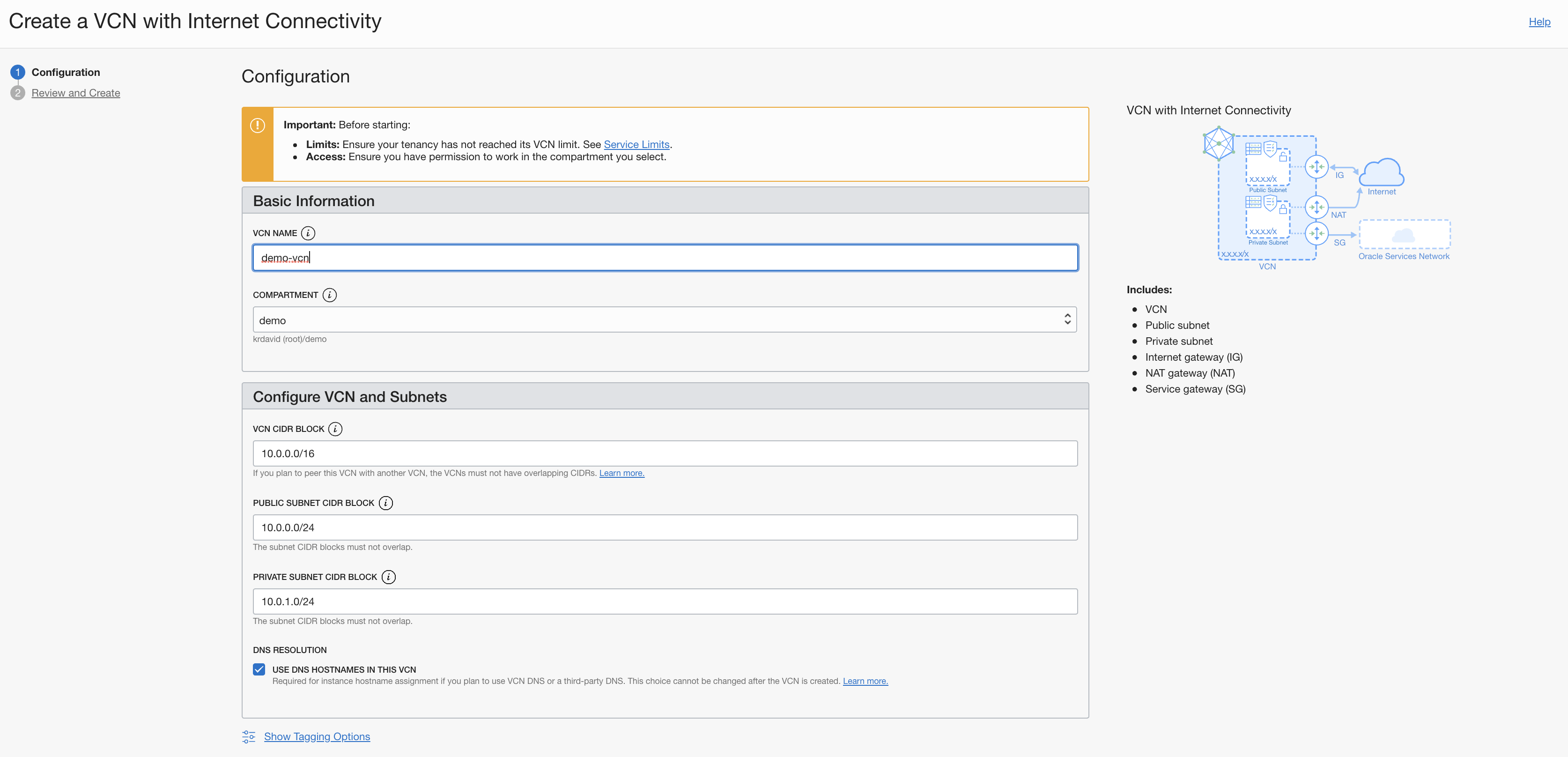Click VCN CIDR Block info icon
1568x757 pixels.
point(335,429)
